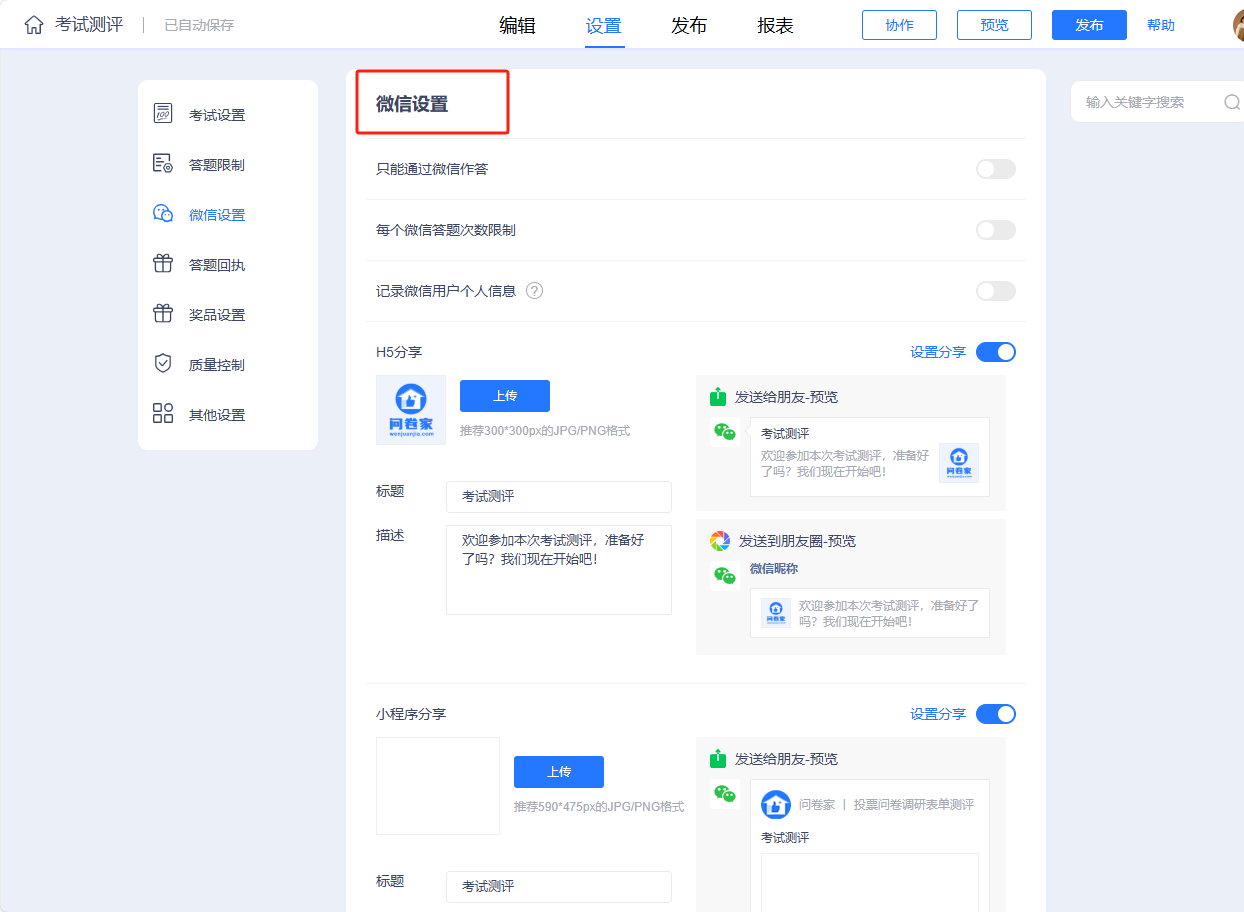Enable 只能通过微信作答 switch
Viewport: 1244px width, 912px height.
(996, 169)
